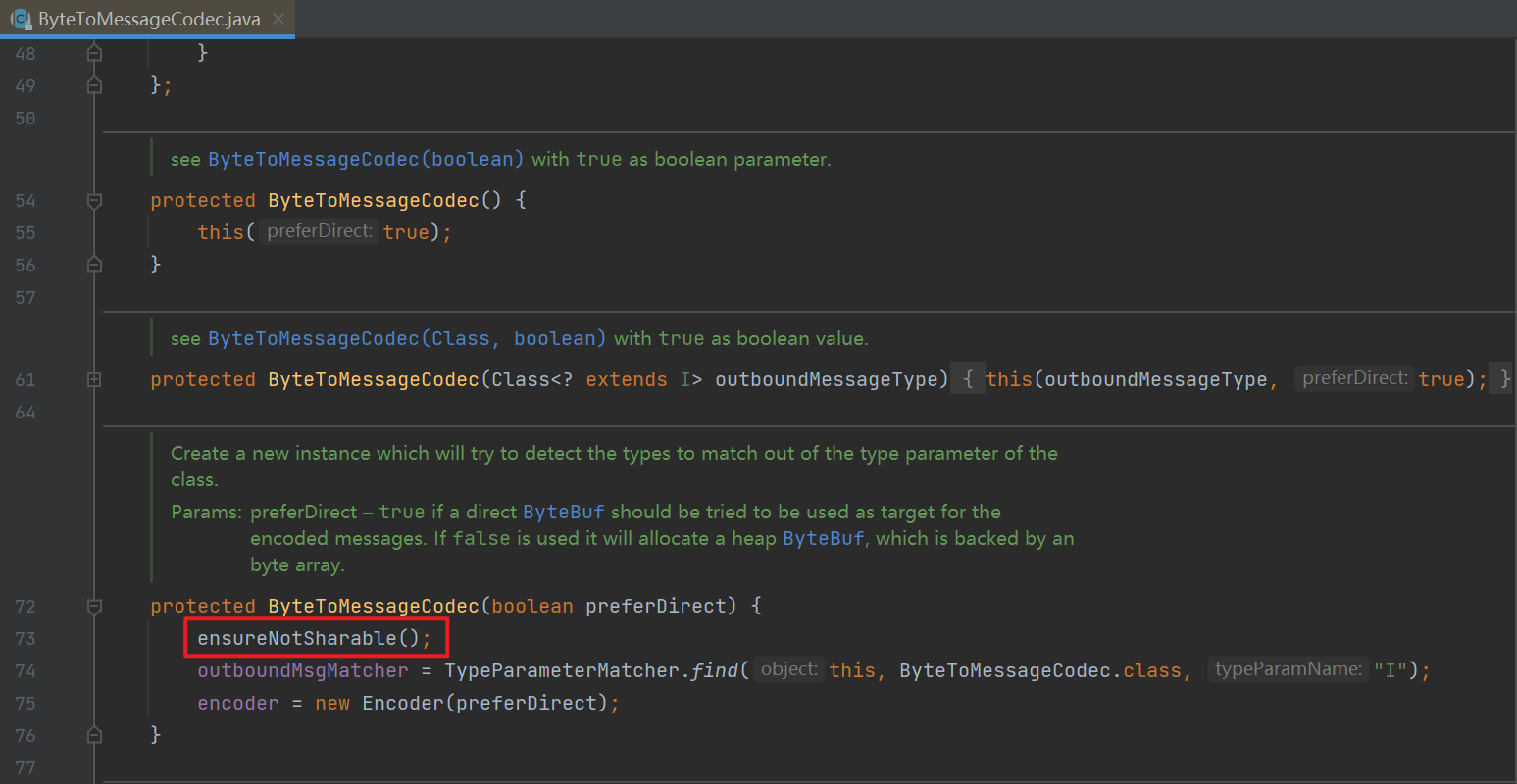1517x784 pixels.
Task: Click the preferDirect inlay hint on line 55
Action: click(319, 231)
